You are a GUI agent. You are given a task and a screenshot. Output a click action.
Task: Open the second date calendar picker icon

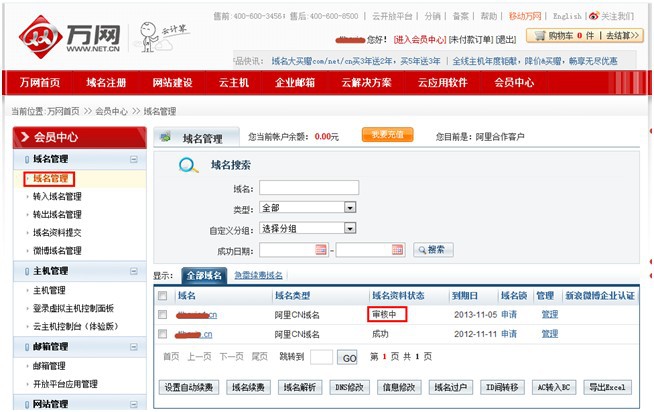(x=397, y=250)
